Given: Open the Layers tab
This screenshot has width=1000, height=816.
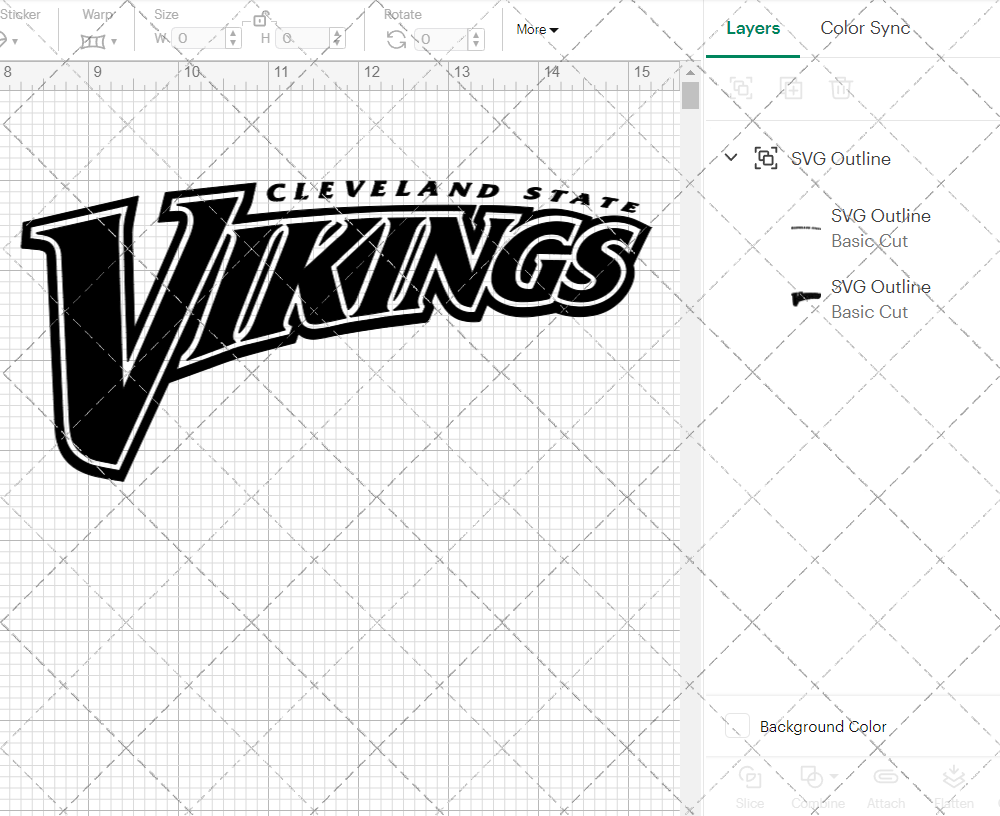Looking at the screenshot, I should tap(753, 28).
